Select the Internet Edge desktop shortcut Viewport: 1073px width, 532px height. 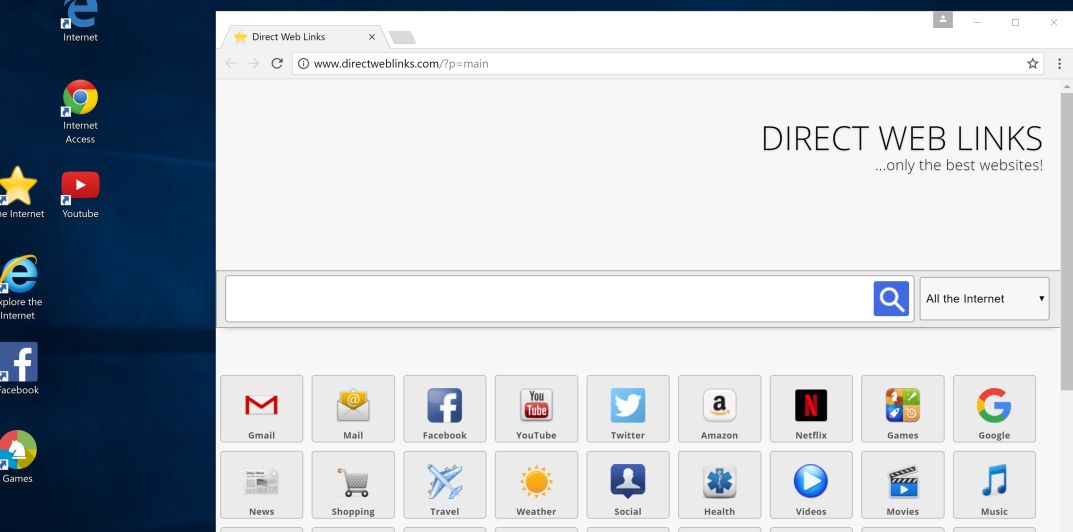click(x=80, y=21)
